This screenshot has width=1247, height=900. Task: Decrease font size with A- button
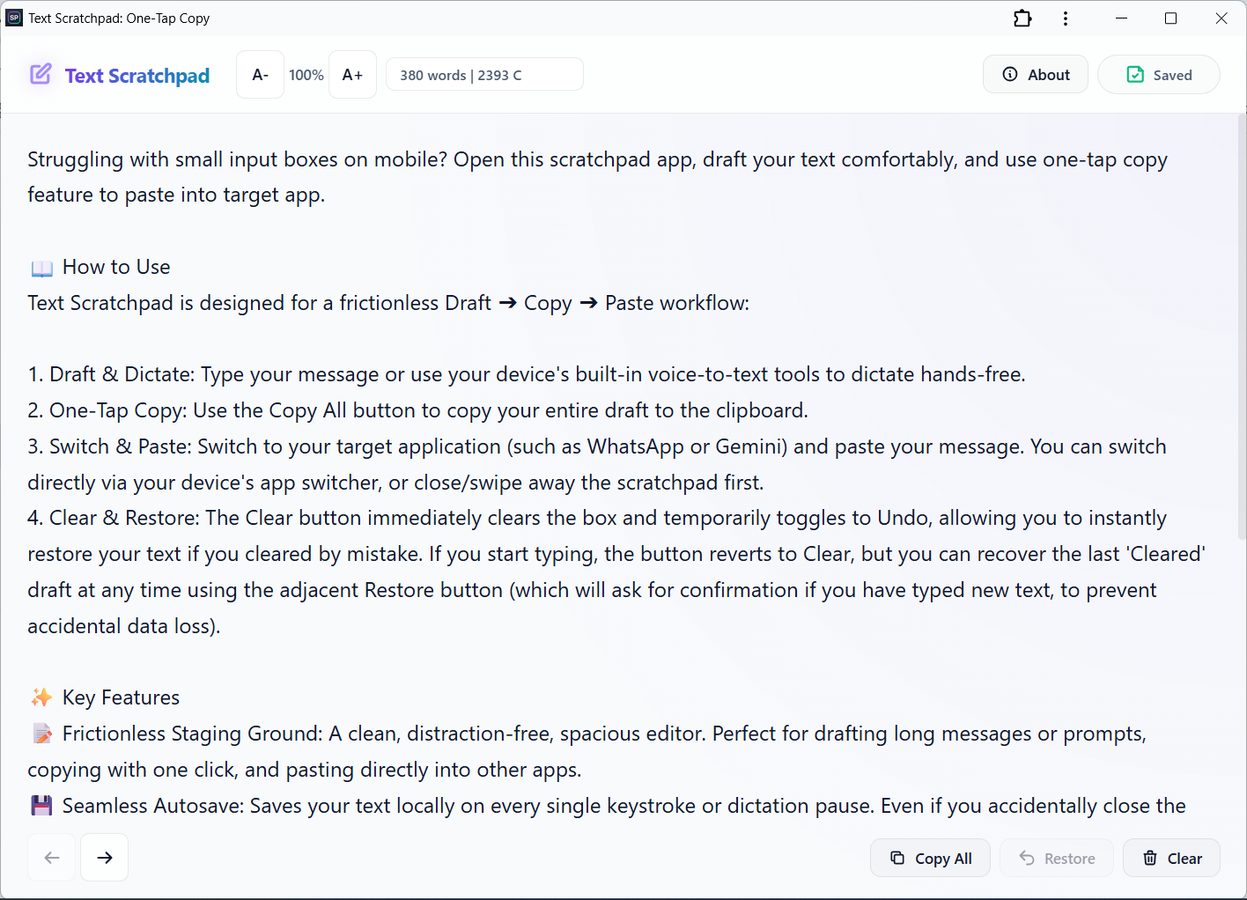coord(260,75)
